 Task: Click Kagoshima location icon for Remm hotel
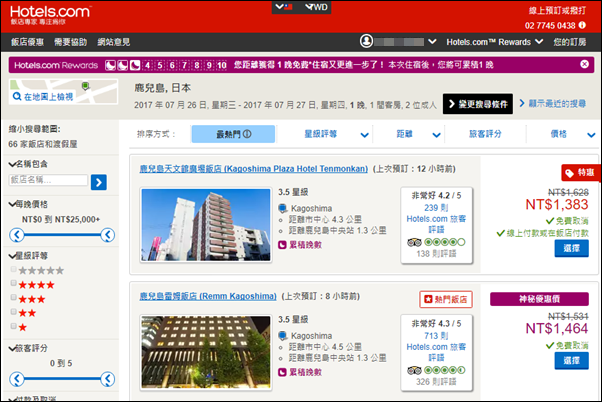pyautogui.click(x=283, y=336)
